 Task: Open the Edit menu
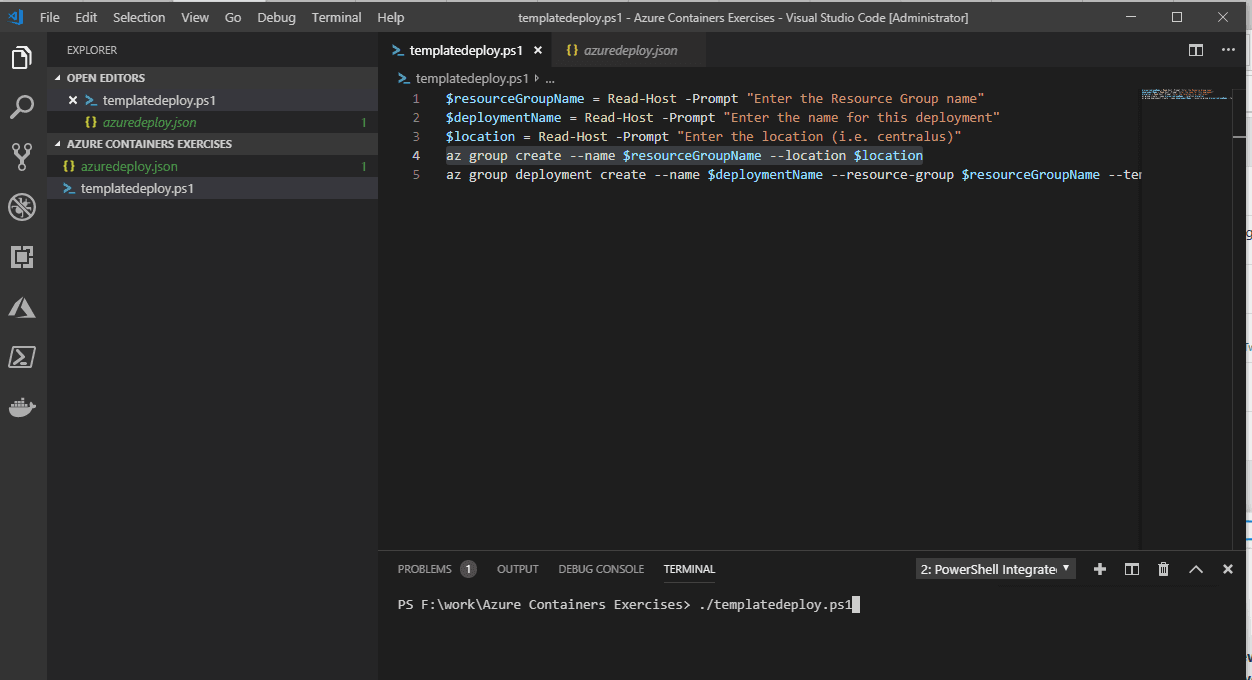[x=86, y=17]
